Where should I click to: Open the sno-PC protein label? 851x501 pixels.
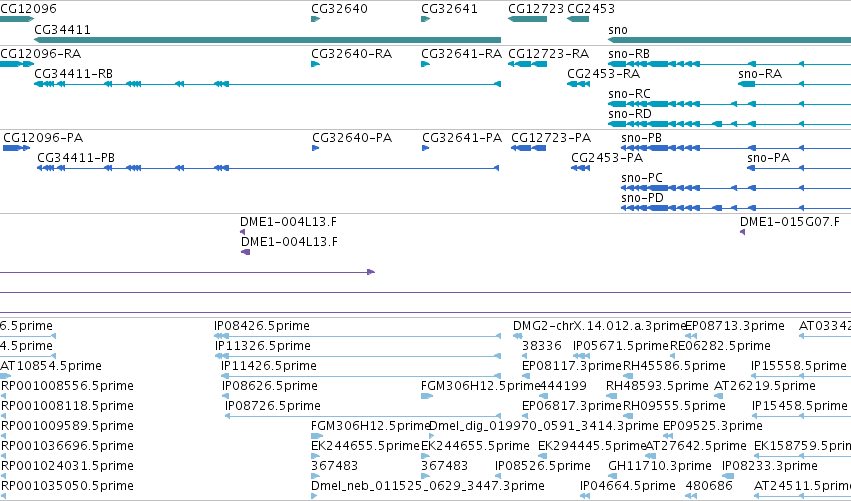[642, 178]
